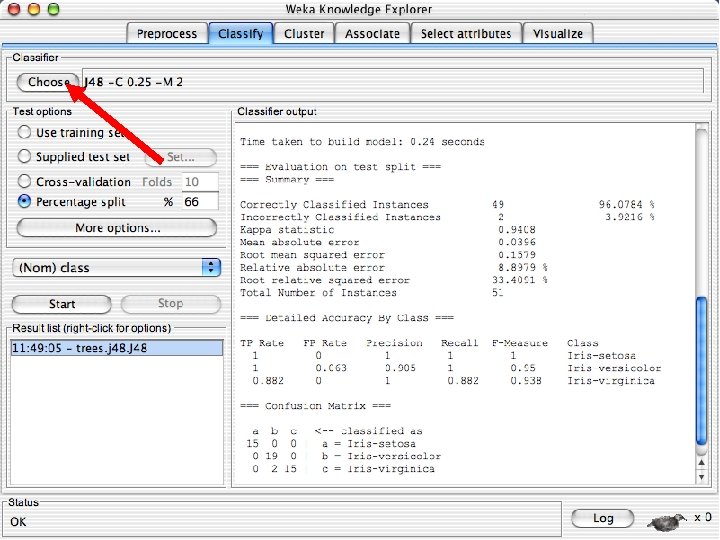This screenshot has height=540, width=720.
Task: Click the Incorrectly Classified Instances line
Action: pyautogui.click(x=447, y=217)
